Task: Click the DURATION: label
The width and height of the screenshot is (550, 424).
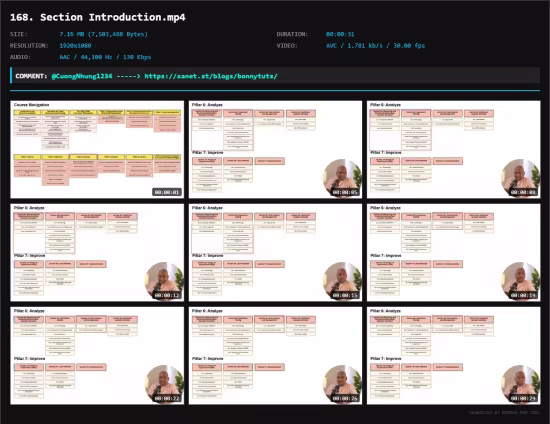Action: [292, 34]
